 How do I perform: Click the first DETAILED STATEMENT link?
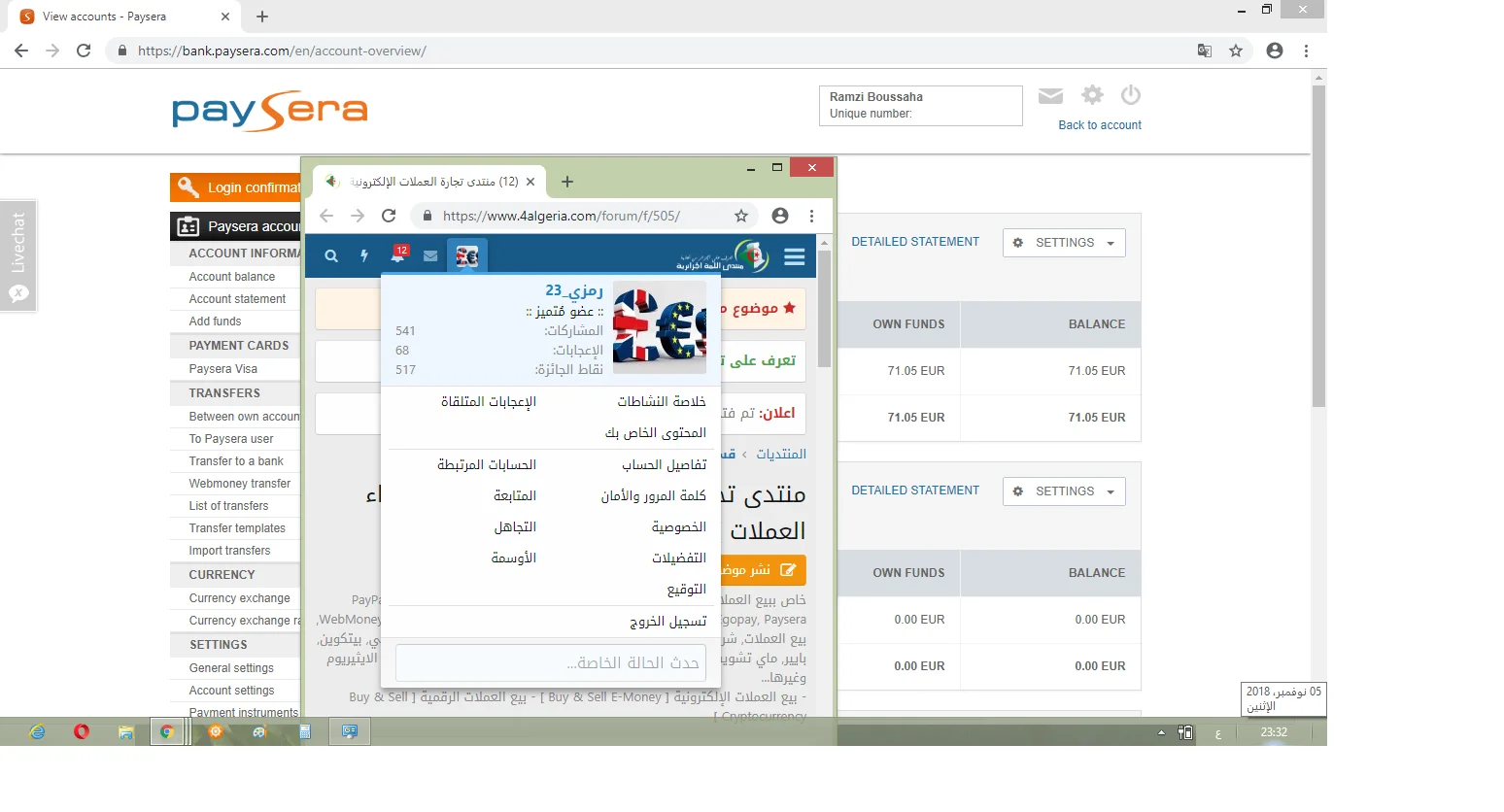coord(915,242)
